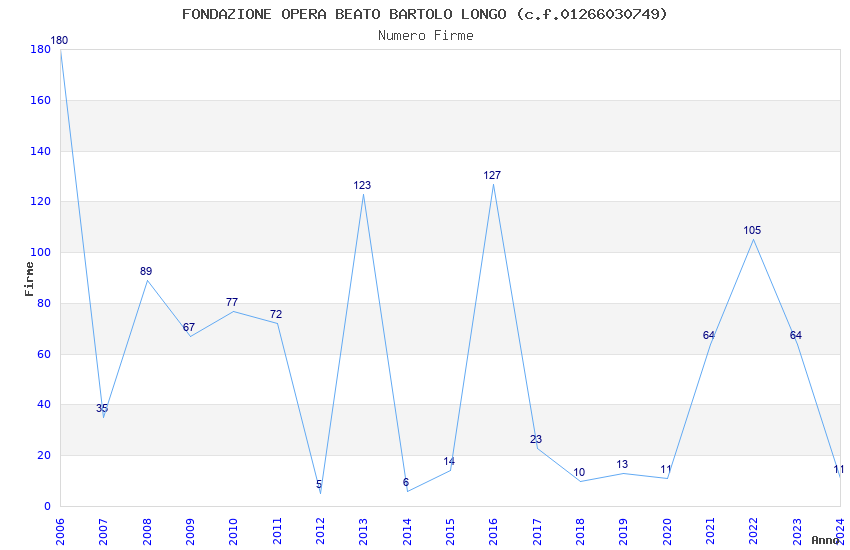This screenshot has height=550, width=850.
Task: Select the x-axis year label 2016
Action: [493, 531]
